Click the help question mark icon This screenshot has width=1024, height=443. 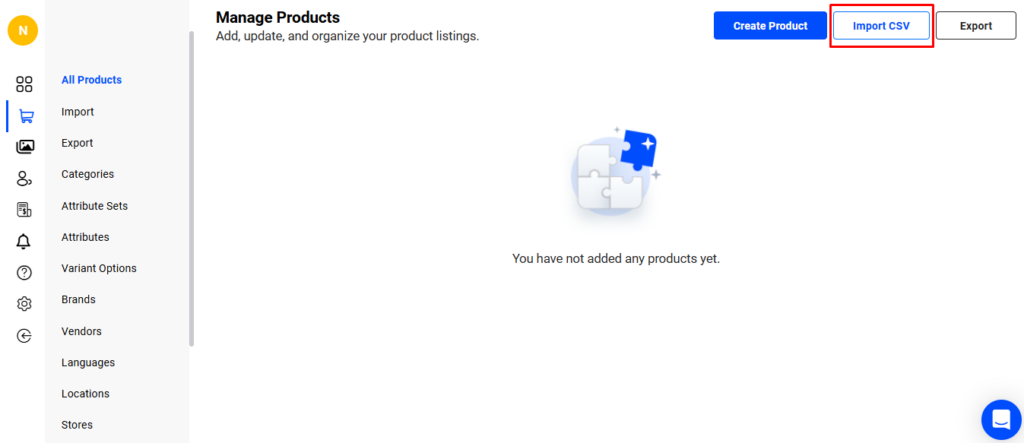point(24,273)
